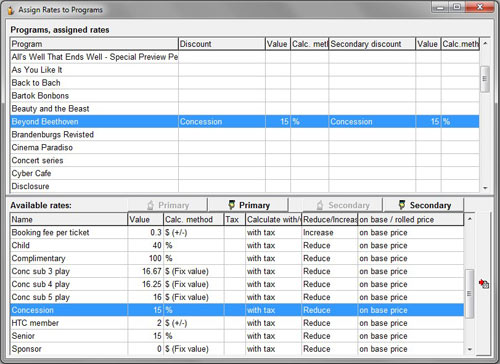Select the 'Sponsor' rate row
The image size is (500, 364).
coord(237,349)
